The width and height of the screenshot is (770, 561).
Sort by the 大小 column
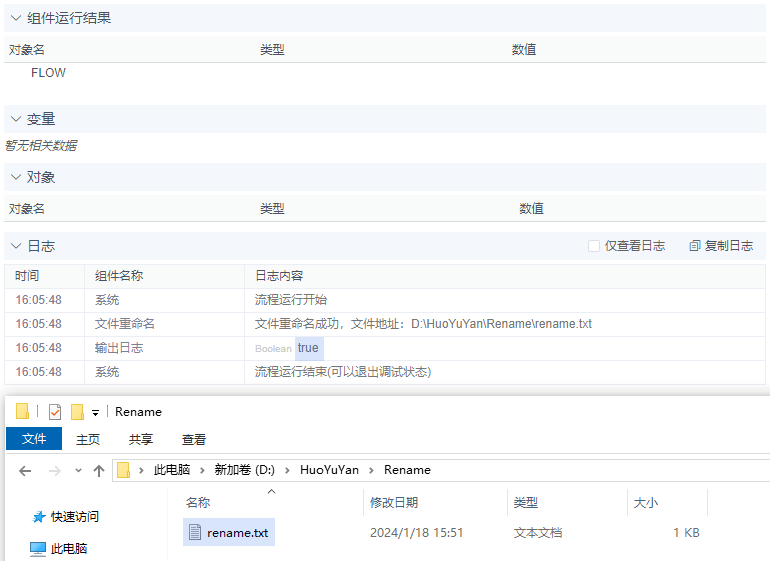tap(646, 503)
